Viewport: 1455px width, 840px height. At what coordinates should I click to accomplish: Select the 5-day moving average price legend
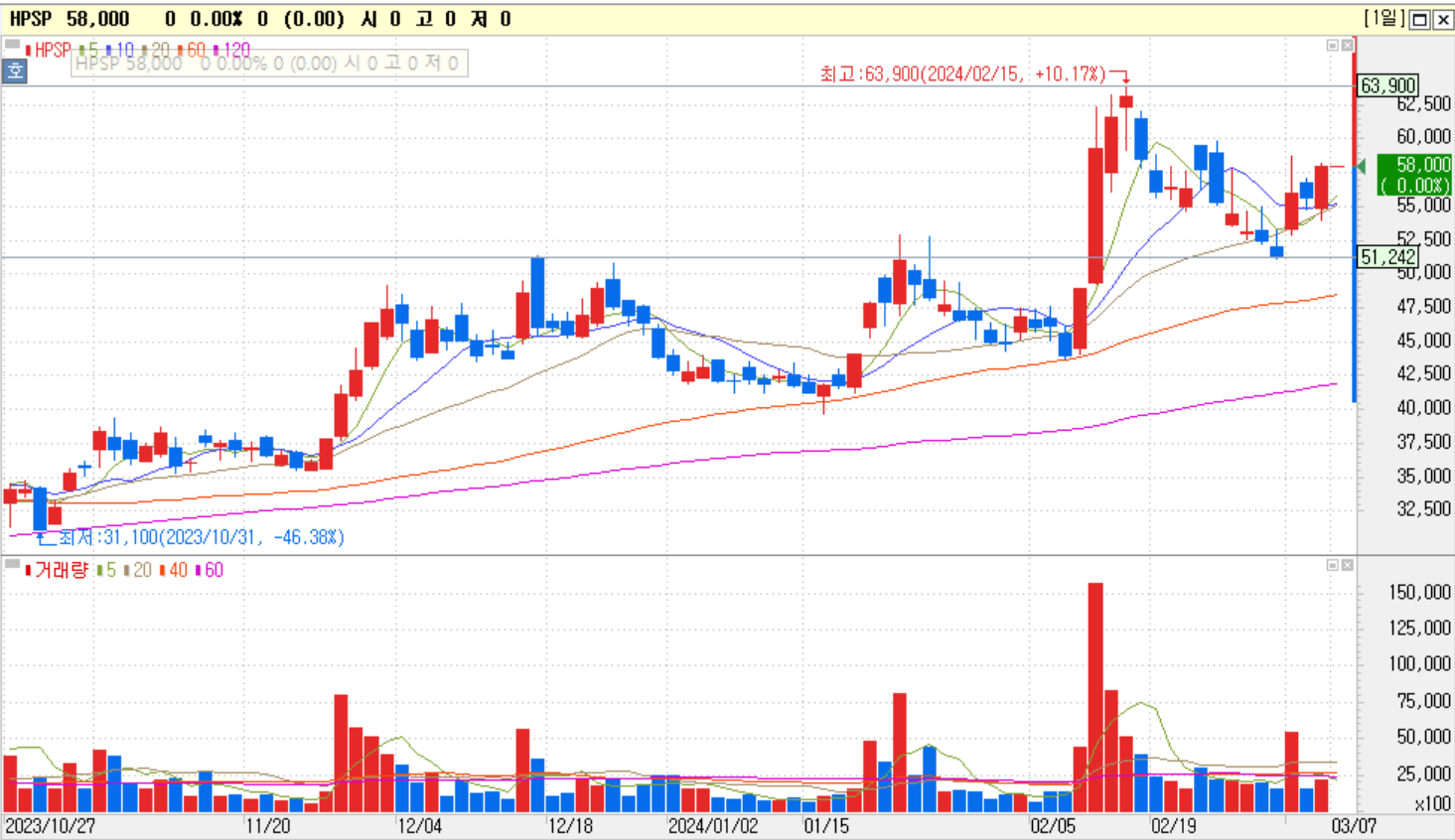pos(89,50)
